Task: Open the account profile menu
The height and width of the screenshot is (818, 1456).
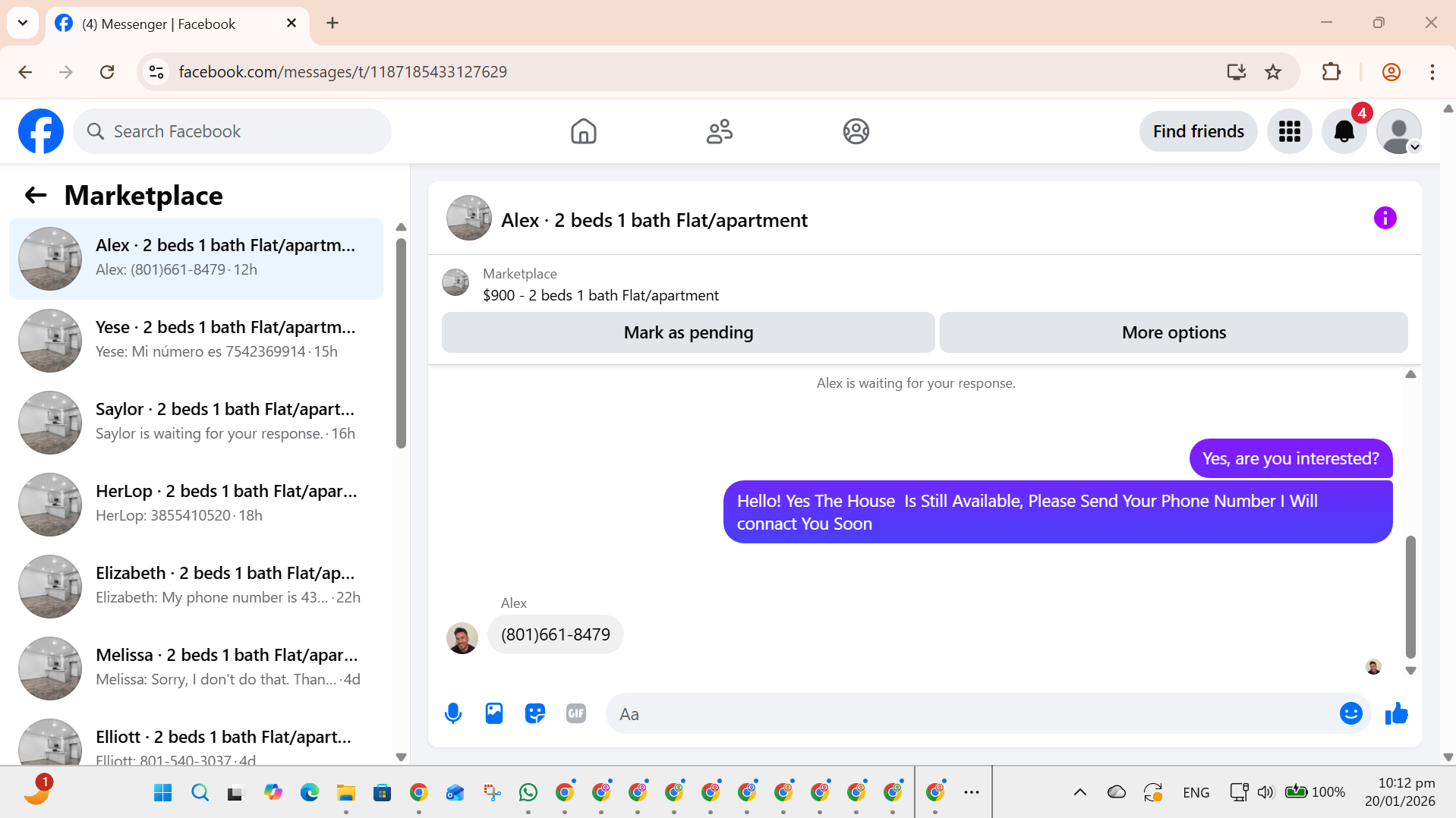Action: pos(1398,131)
